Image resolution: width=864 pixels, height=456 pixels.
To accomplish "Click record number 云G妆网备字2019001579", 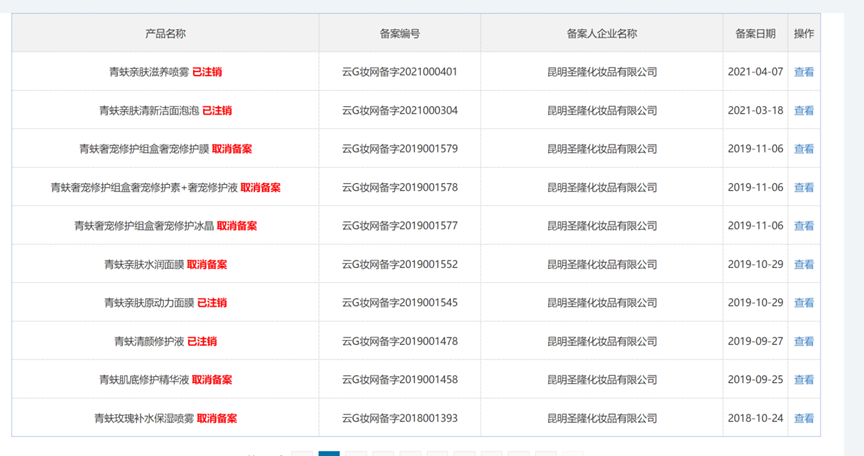I will pos(399,149).
